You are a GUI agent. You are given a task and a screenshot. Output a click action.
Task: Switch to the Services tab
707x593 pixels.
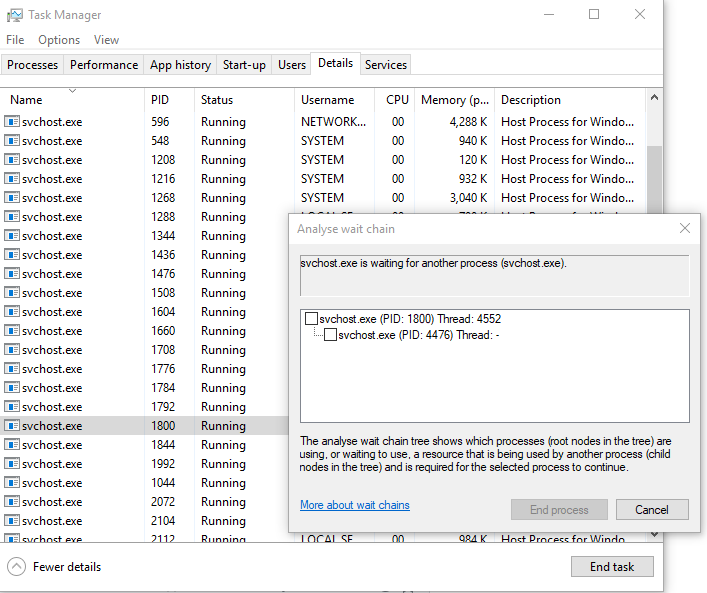[386, 65]
